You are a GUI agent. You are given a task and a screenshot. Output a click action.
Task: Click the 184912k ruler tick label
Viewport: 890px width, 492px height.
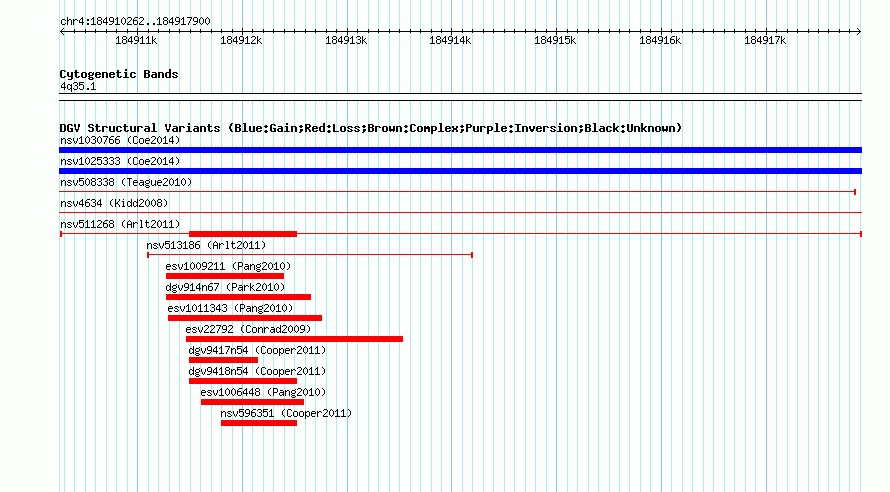click(241, 40)
